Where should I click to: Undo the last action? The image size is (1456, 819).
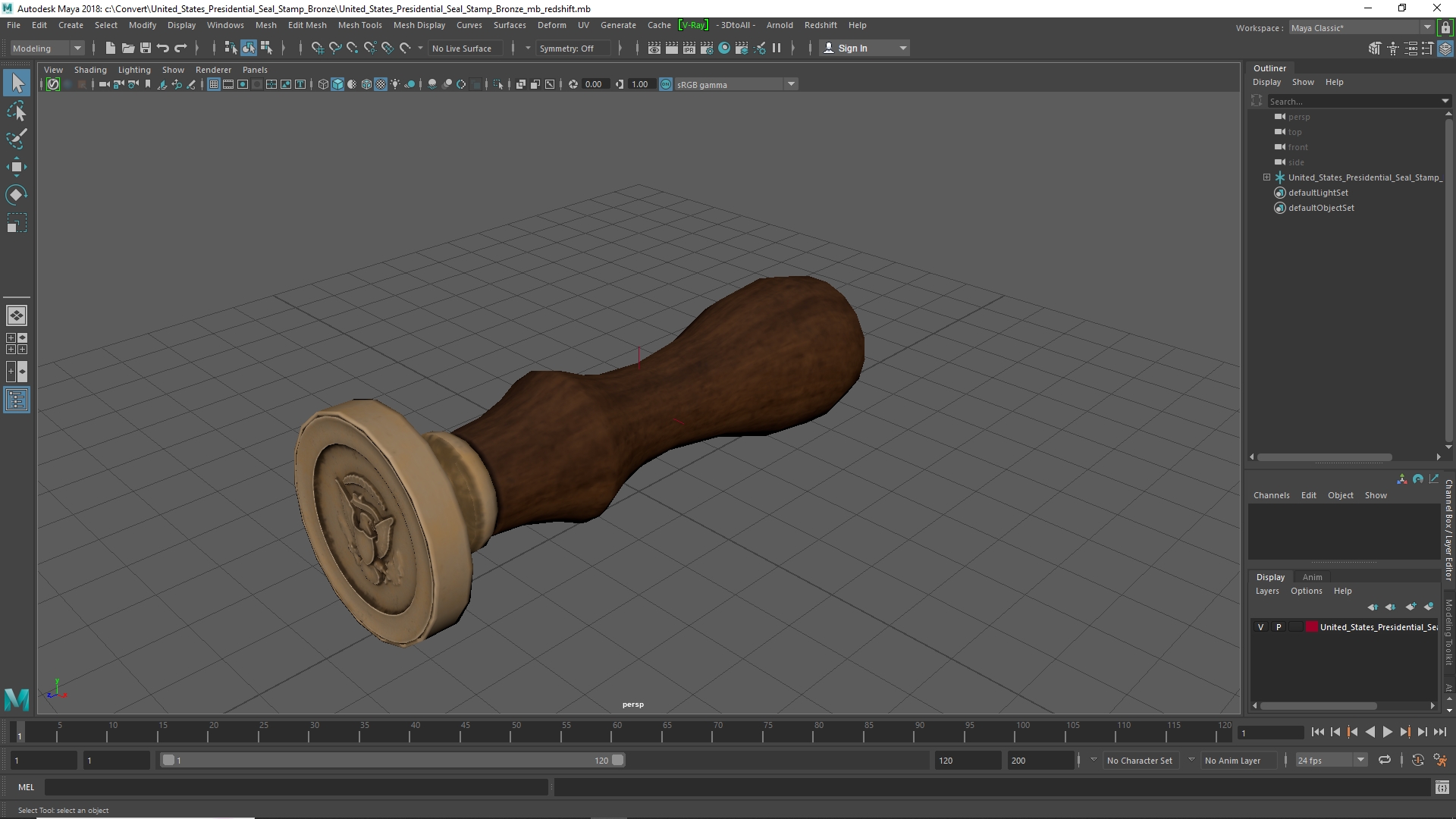click(x=162, y=48)
